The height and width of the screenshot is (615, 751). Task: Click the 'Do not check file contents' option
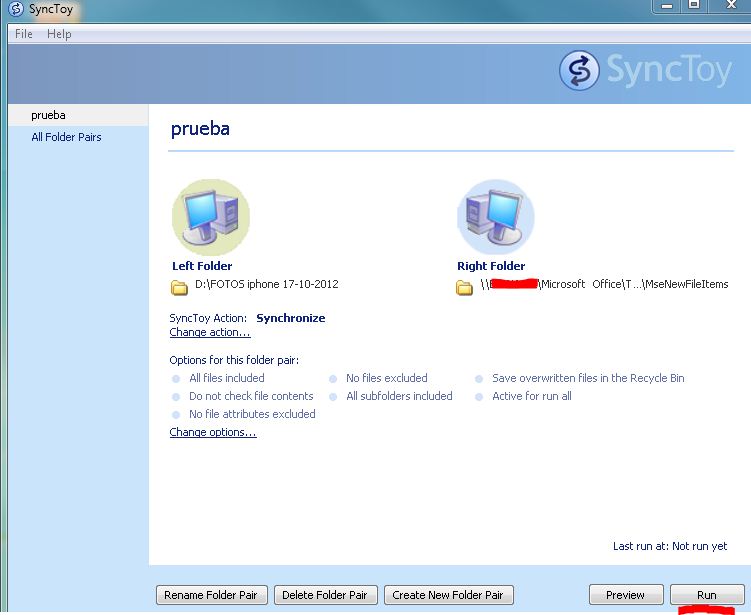pos(251,396)
